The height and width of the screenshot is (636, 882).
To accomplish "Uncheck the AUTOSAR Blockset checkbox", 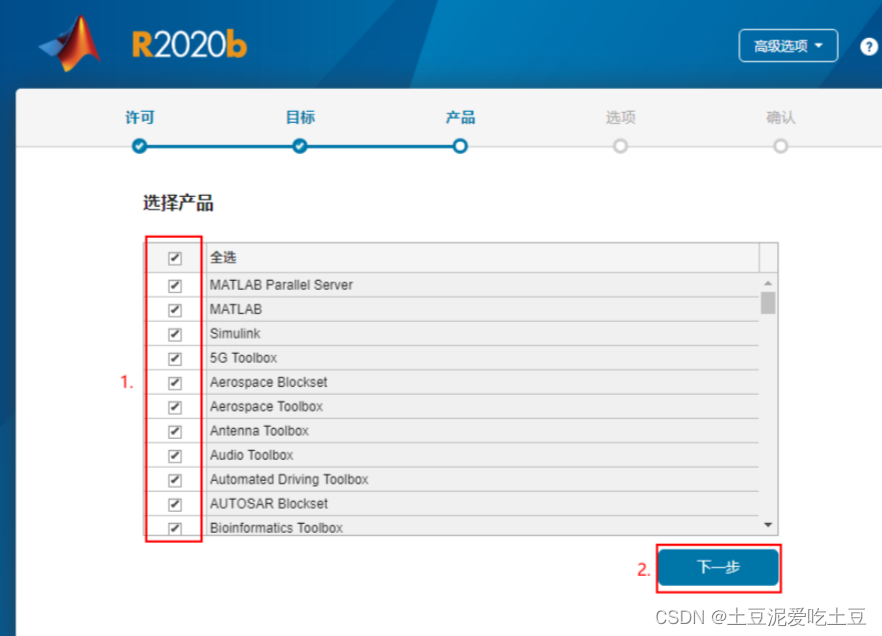I will pyautogui.click(x=175, y=504).
